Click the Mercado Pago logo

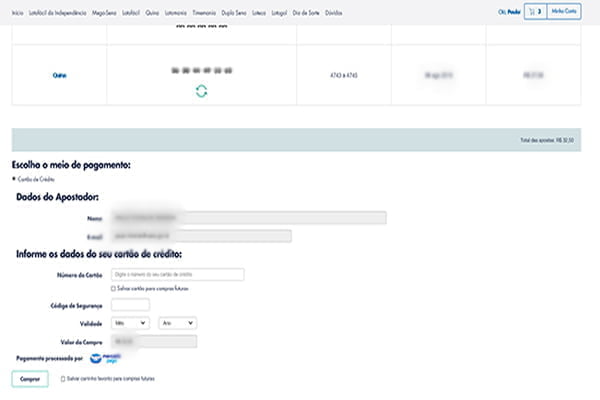(x=102, y=358)
